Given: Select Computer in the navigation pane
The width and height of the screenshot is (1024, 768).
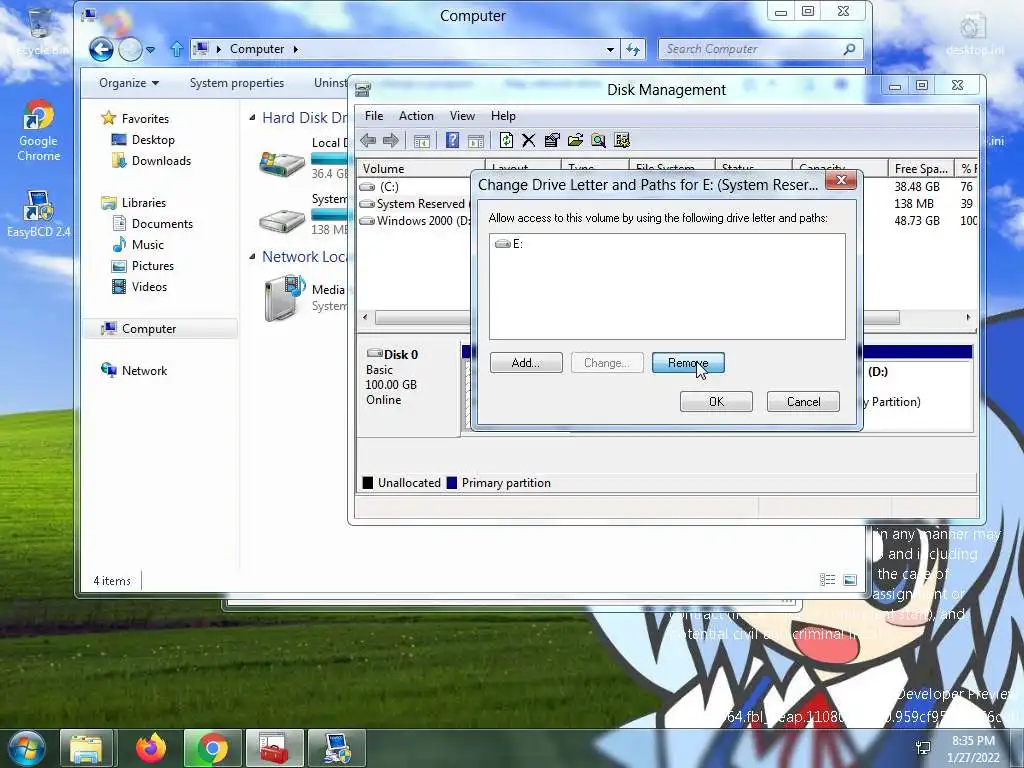Looking at the screenshot, I should coord(161,328).
